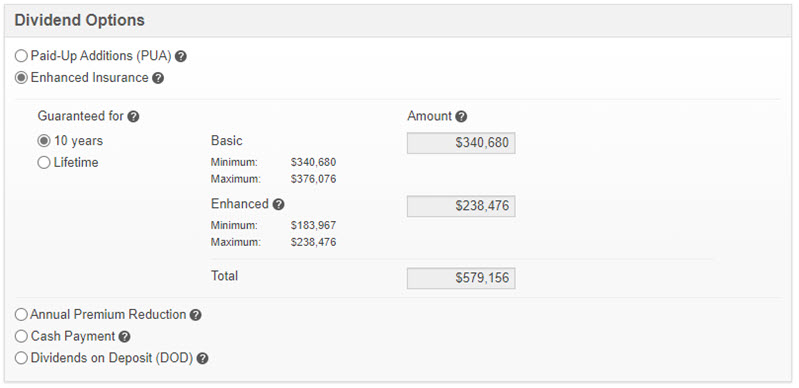The image size is (799, 388).
Task: Click the Basic maximum value $376,076
Action: pyautogui.click(x=313, y=179)
